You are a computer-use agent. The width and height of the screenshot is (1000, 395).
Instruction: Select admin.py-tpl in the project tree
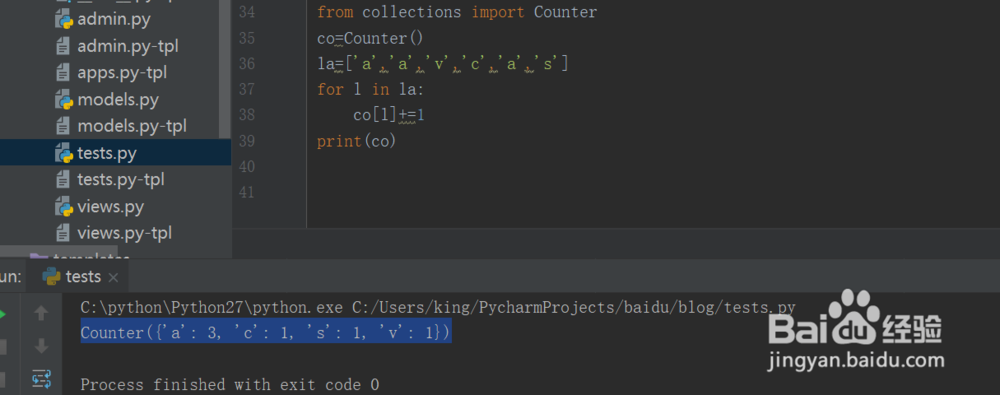pos(128,47)
